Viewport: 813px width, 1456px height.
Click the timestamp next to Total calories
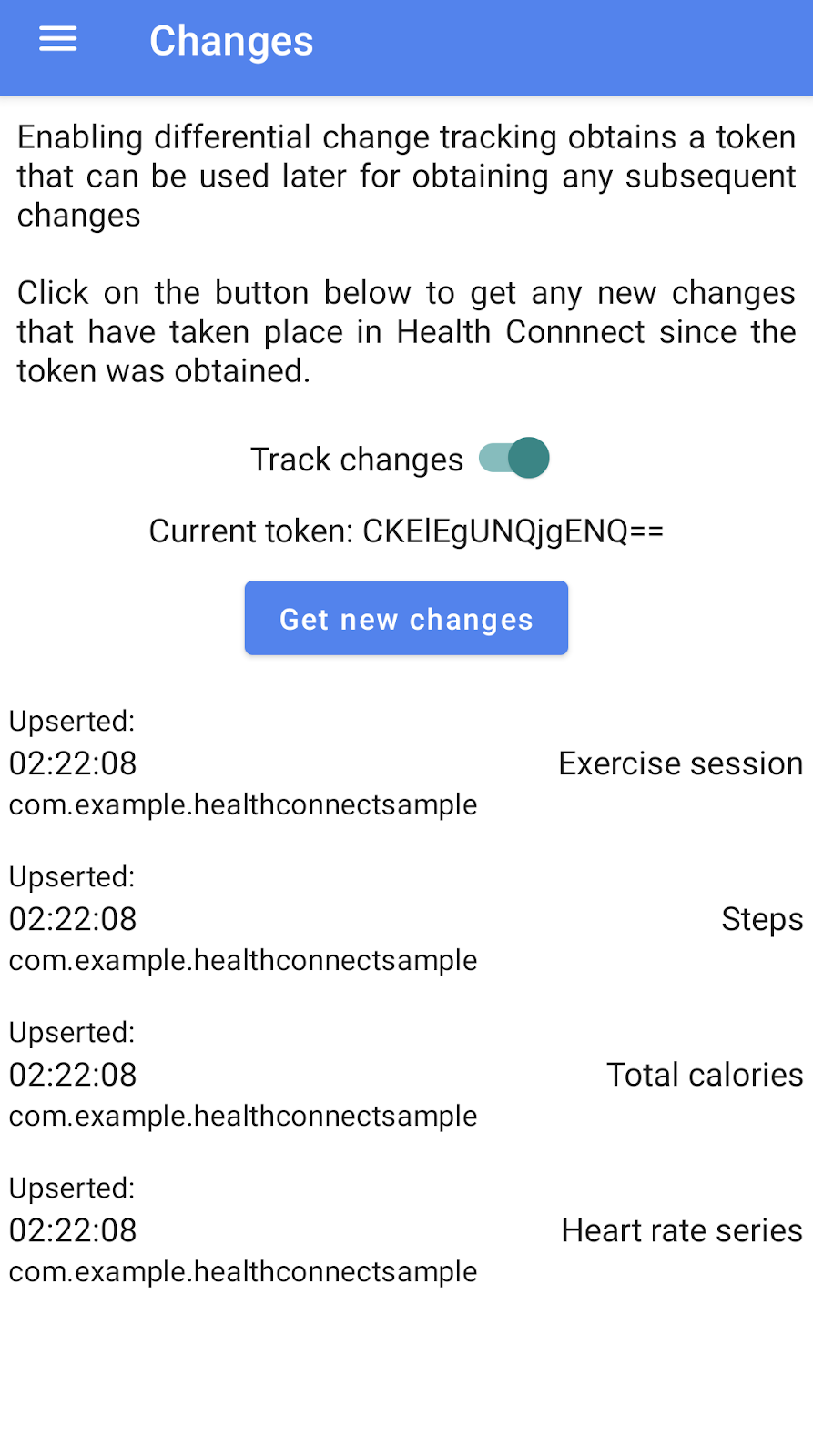[x=73, y=1075]
